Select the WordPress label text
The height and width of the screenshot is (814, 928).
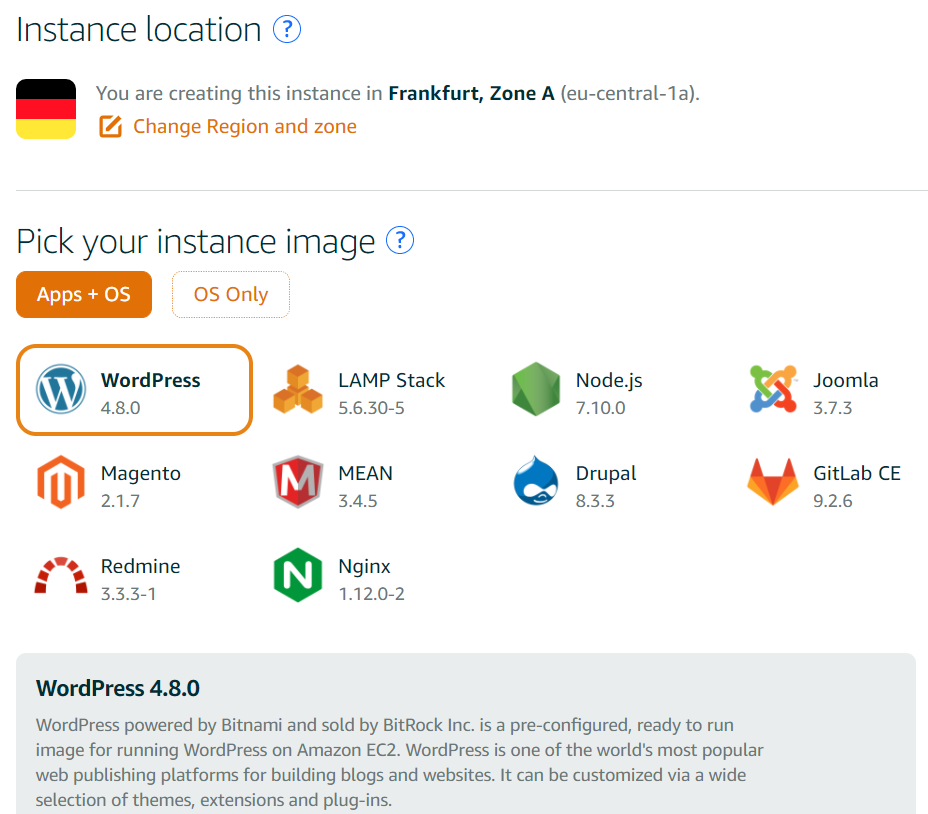click(151, 380)
